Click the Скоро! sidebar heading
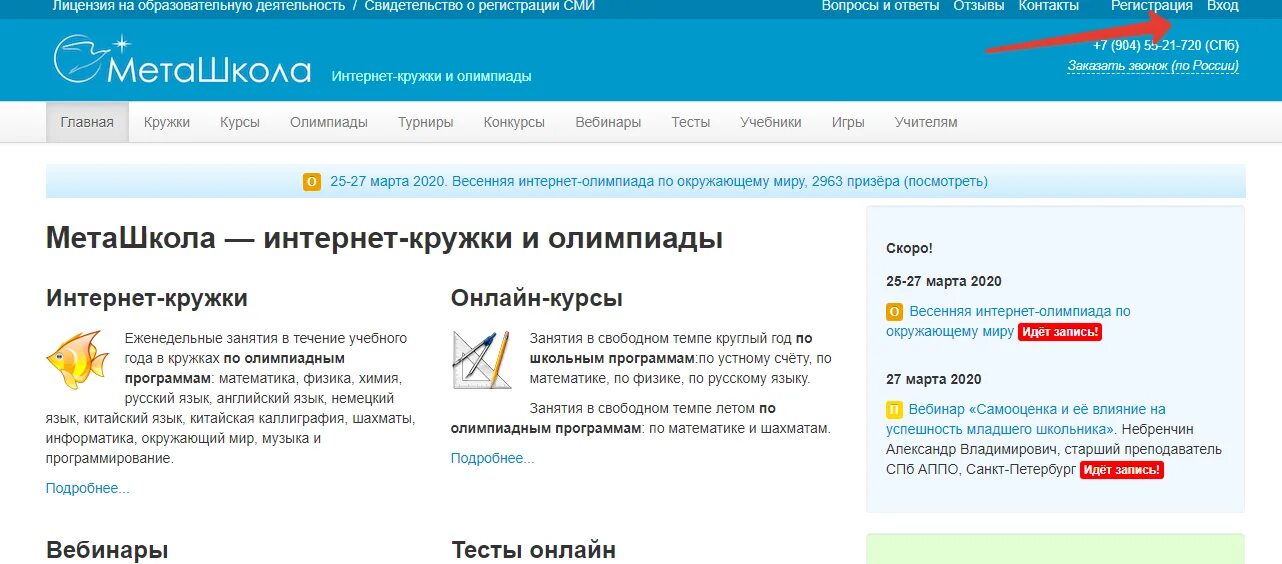Screen dimensions: 1282x564 [909, 248]
